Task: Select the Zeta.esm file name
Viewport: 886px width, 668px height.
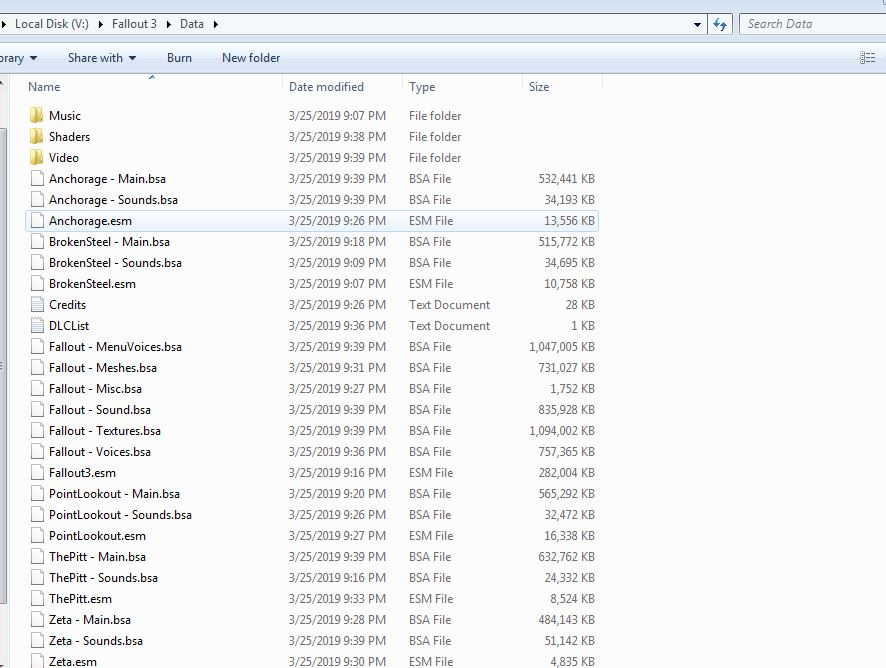Action: [x=72, y=661]
